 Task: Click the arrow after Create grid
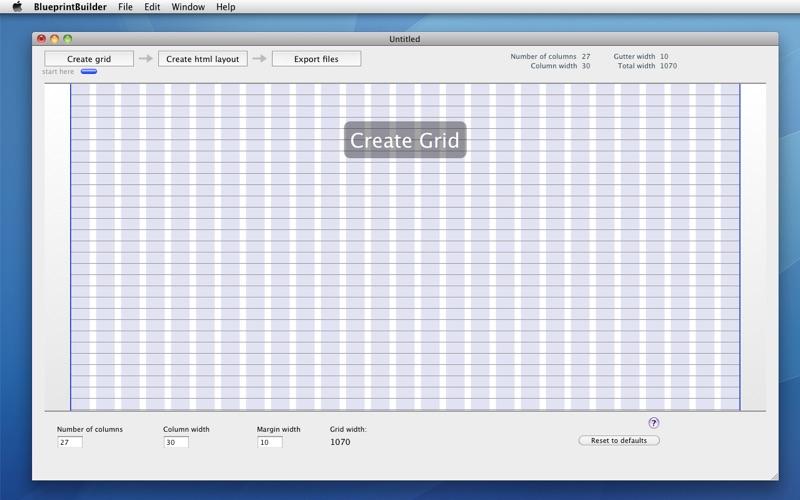point(146,59)
